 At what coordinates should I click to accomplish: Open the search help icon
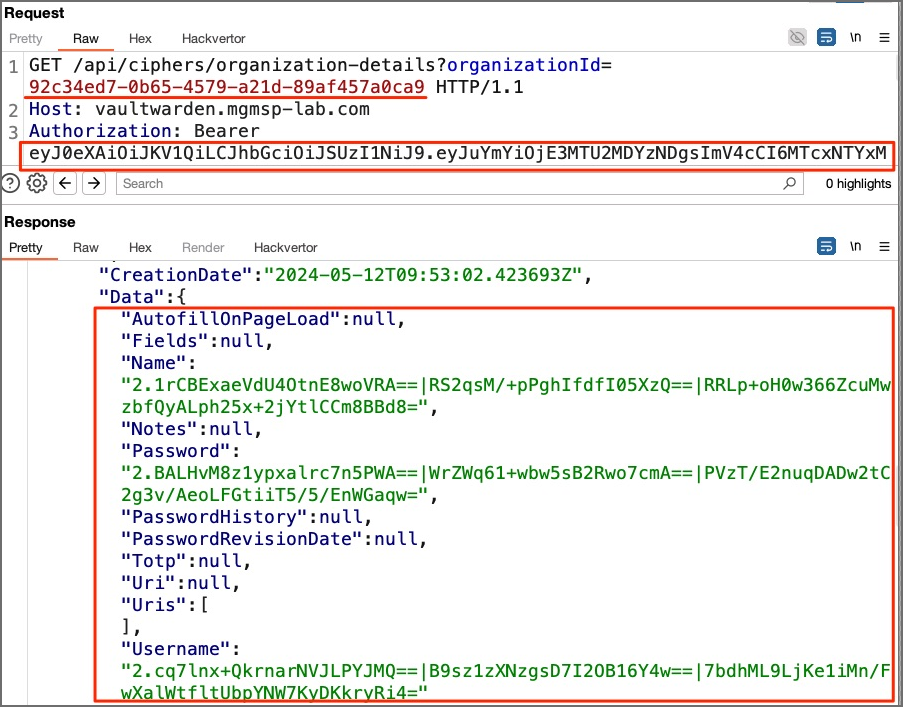(11, 183)
